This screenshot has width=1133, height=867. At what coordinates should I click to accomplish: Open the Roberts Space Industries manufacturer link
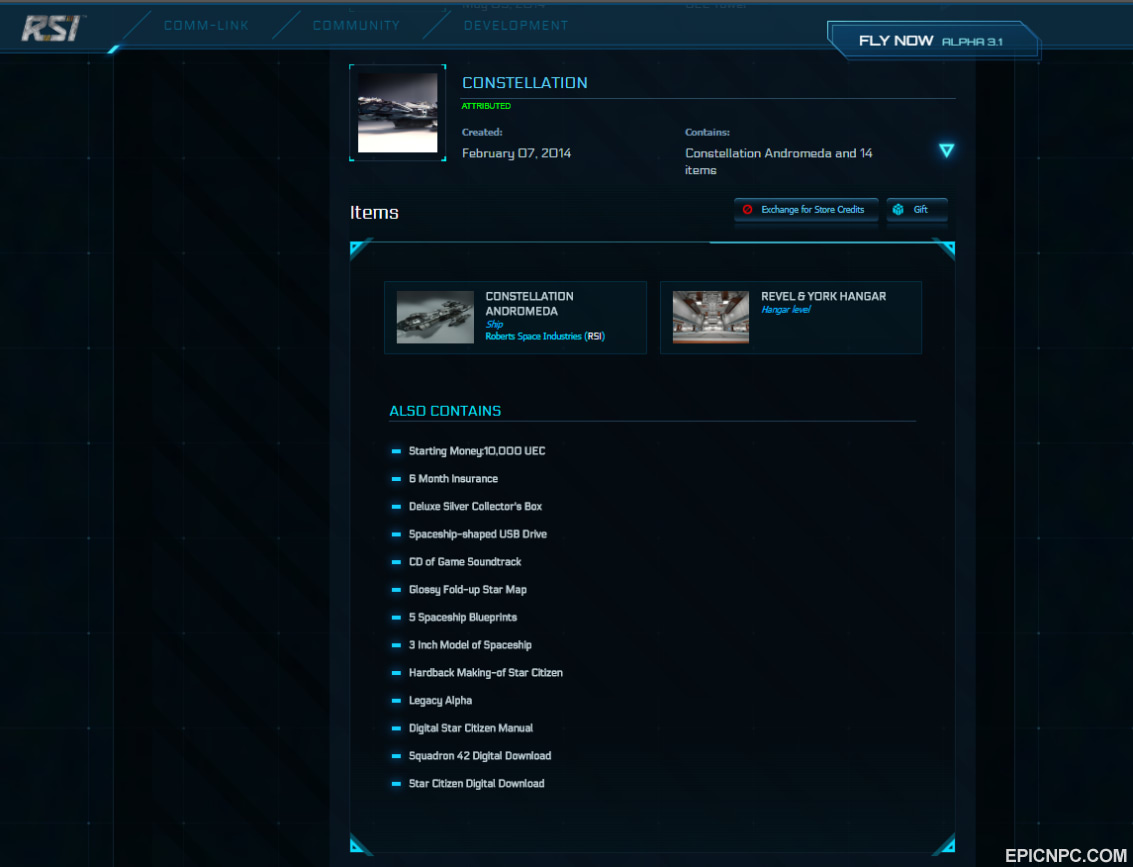point(545,336)
